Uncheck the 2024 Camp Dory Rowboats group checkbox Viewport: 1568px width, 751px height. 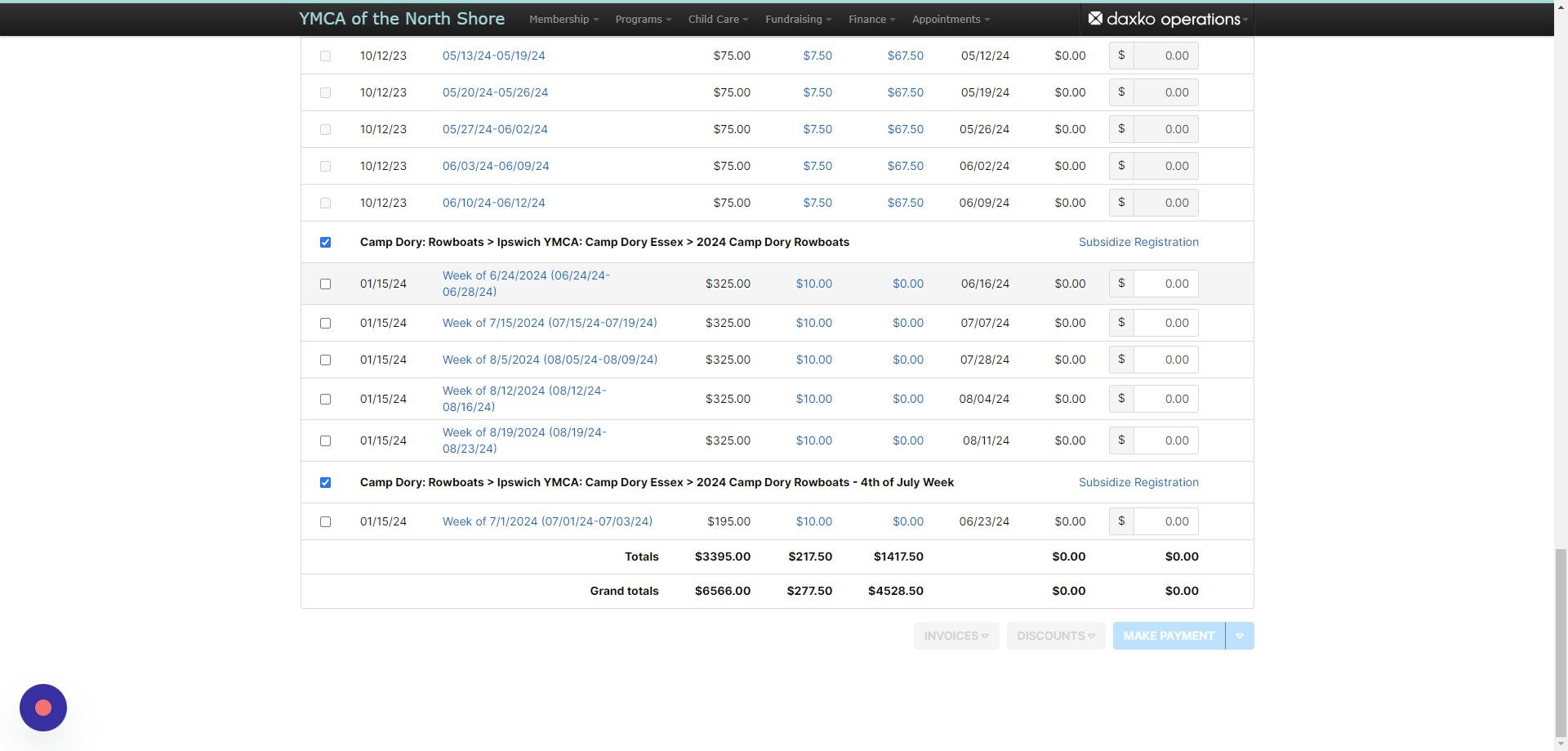point(325,242)
